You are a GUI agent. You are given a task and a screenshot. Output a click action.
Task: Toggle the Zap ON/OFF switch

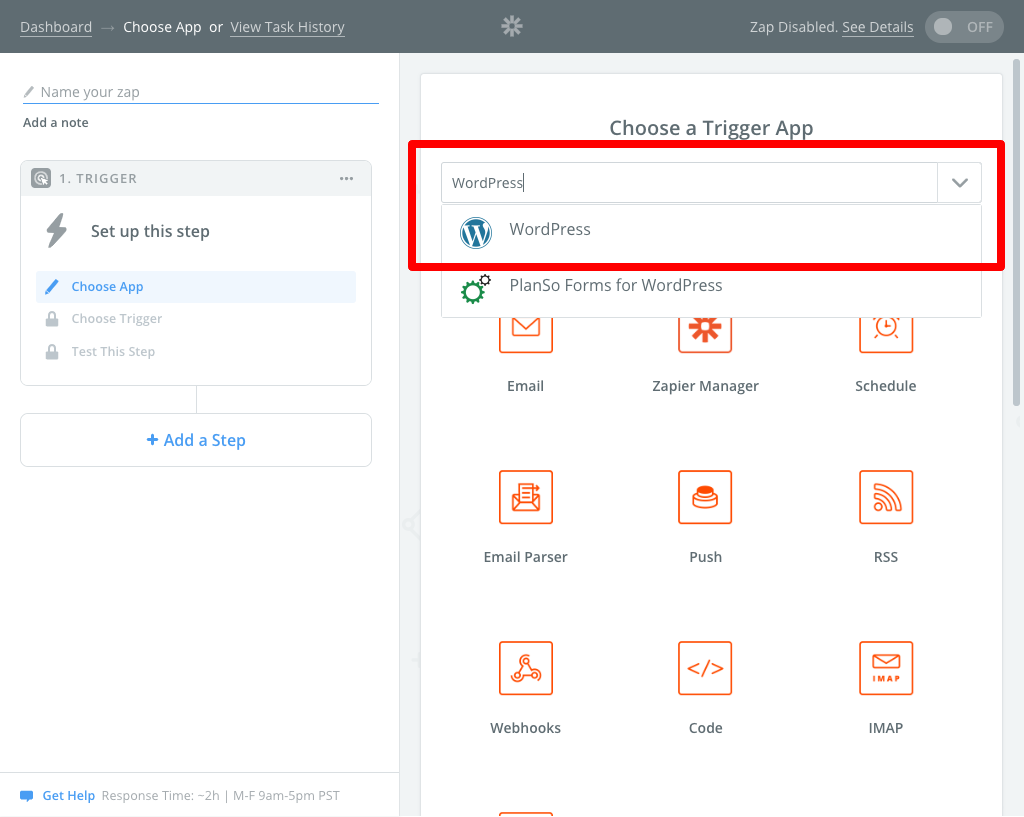click(x=964, y=27)
